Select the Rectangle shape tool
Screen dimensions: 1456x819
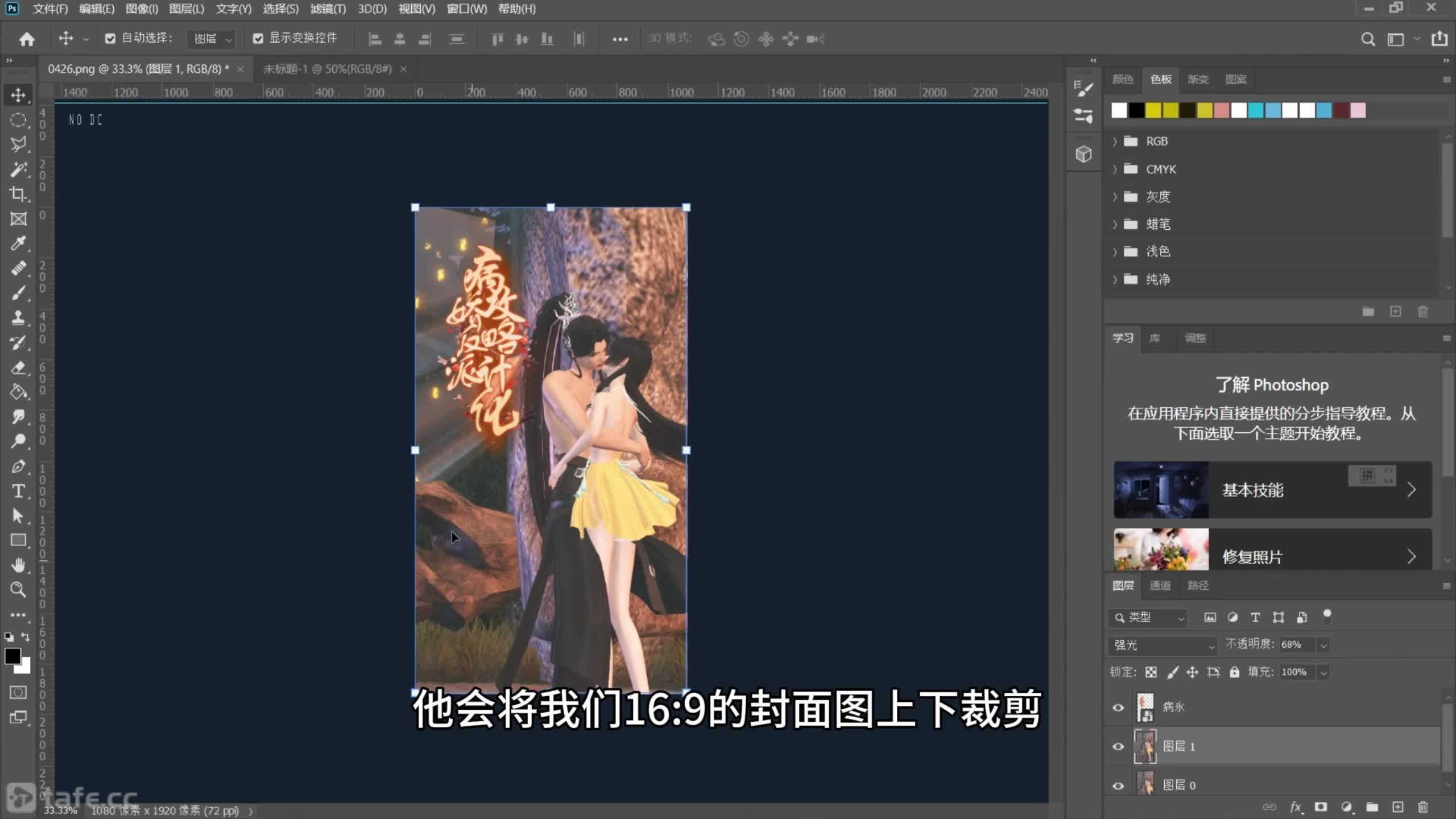[x=18, y=540]
